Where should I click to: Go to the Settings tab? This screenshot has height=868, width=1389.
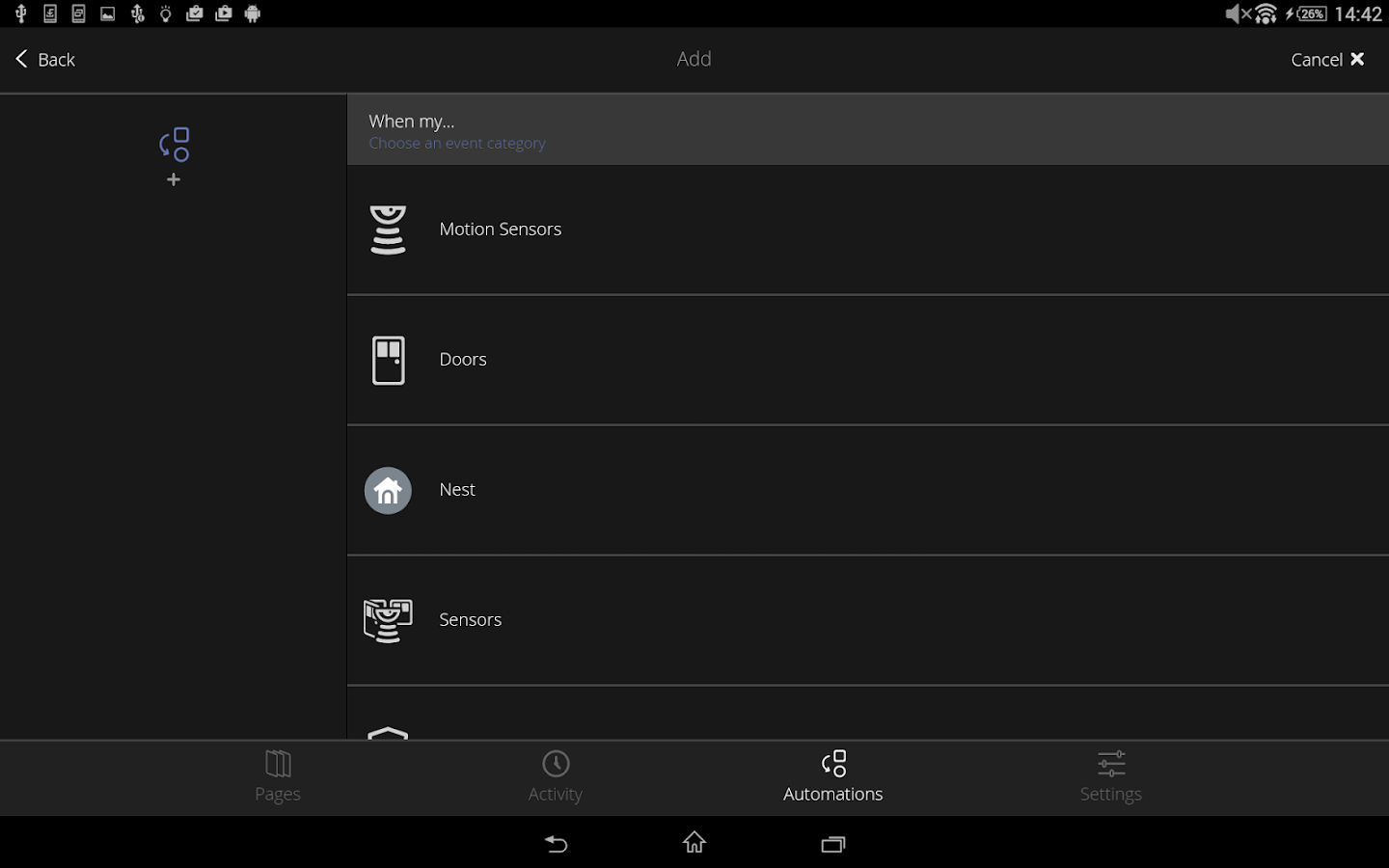pyautogui.click(x=1111, y=777)
